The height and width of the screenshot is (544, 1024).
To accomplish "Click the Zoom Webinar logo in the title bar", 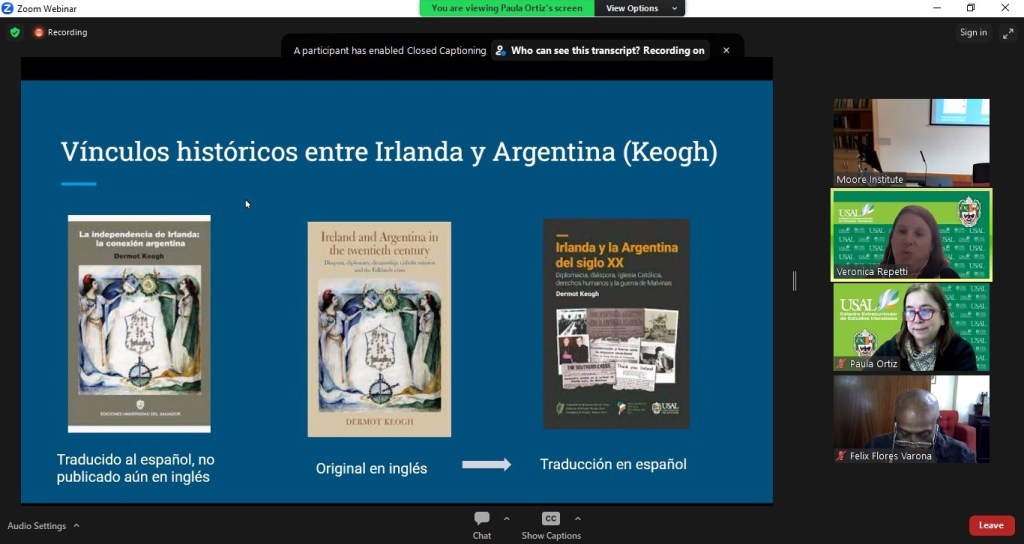I will point(8,8).
